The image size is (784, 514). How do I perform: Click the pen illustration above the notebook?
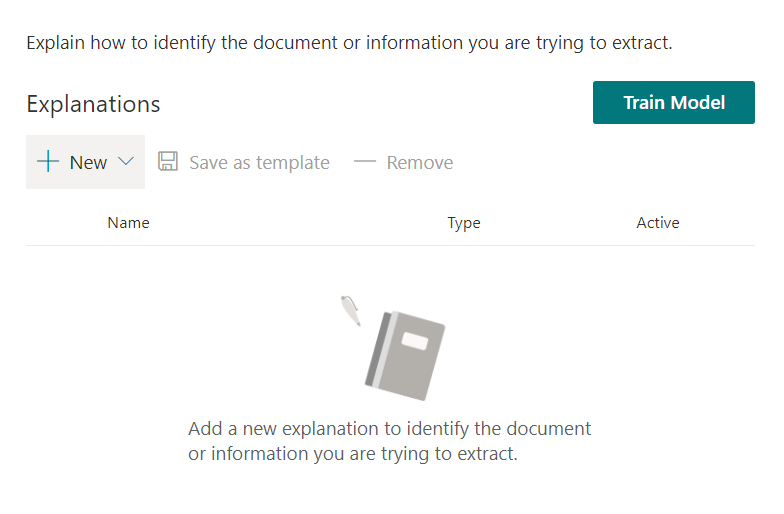point(350,309)
